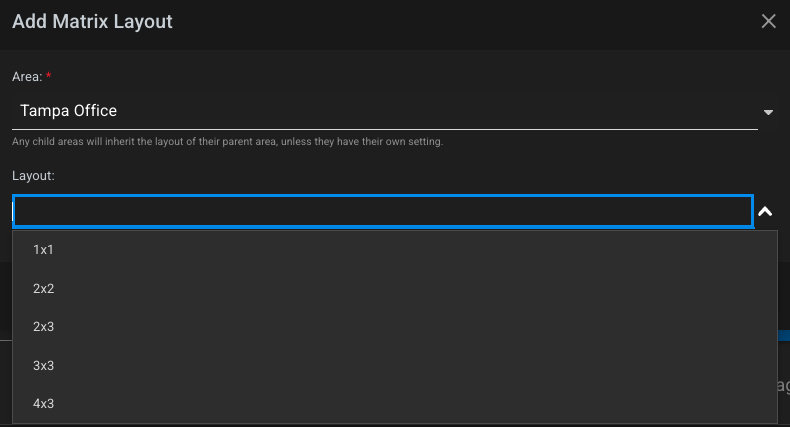Viewport: 790px width, 427px height.
Task: Focus the Layout search input field
Action: pos(382,211)
